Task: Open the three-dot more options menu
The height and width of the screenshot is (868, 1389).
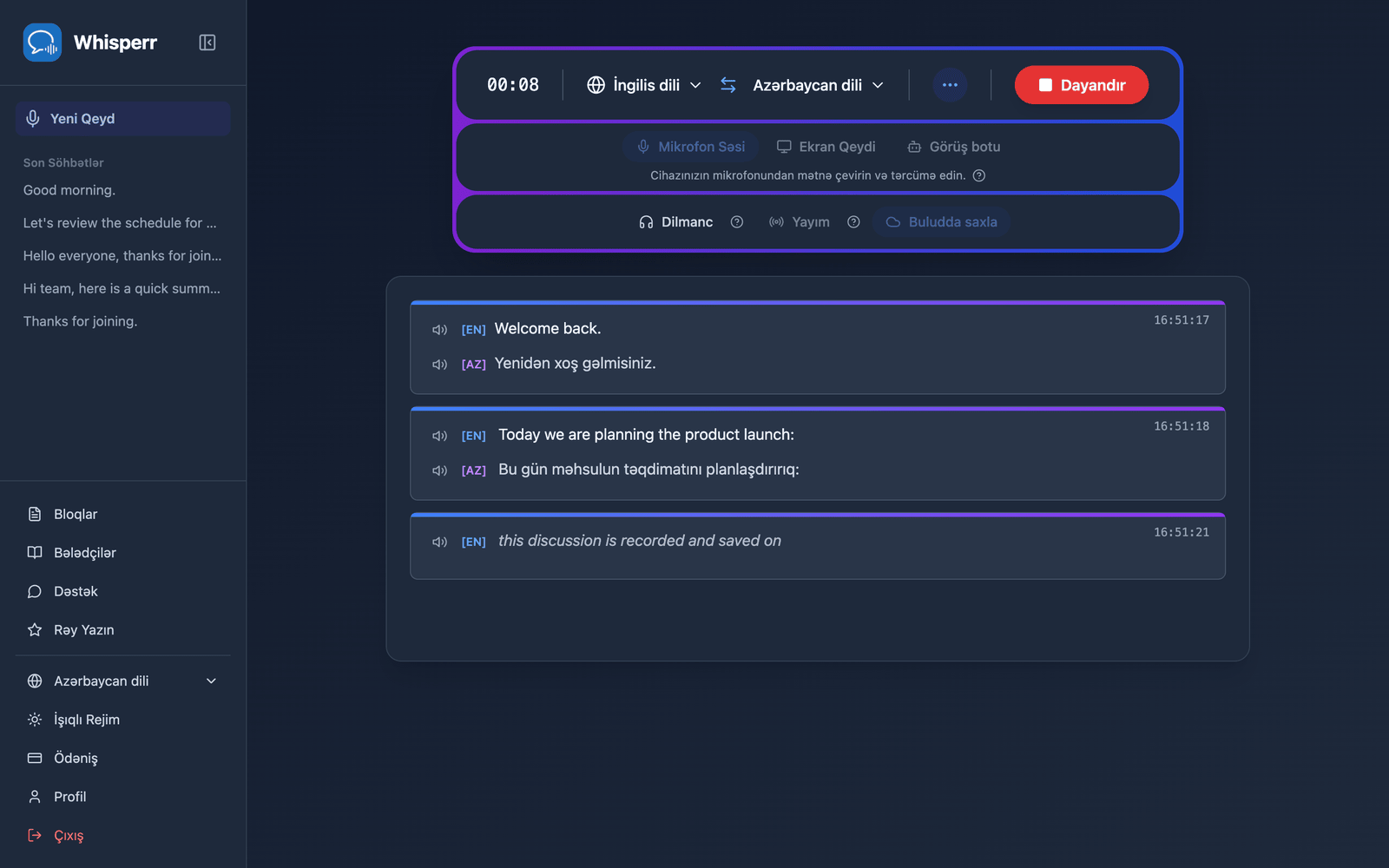Action: coord(950,85)
